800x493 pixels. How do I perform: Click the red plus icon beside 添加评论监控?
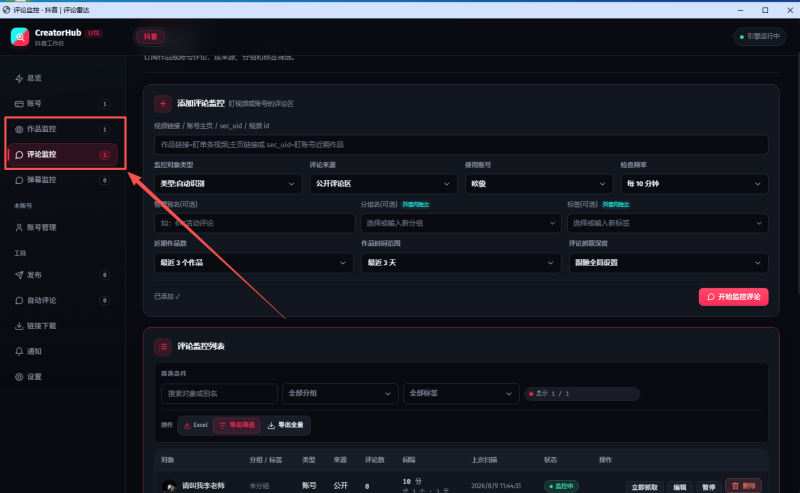click(163, 104)
